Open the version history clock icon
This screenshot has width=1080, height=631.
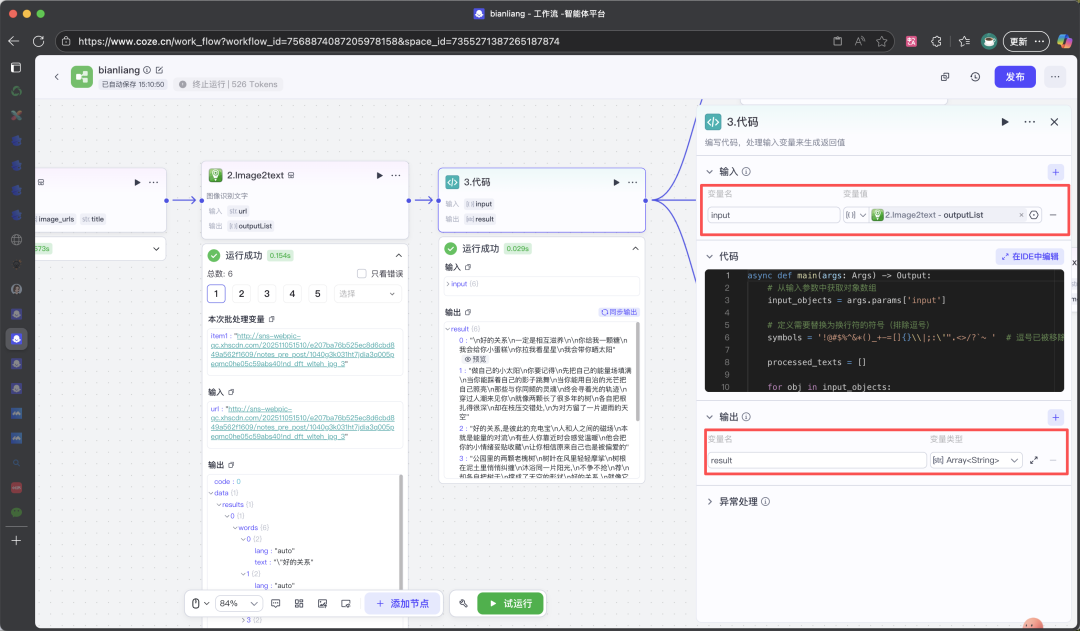[975, 76]
